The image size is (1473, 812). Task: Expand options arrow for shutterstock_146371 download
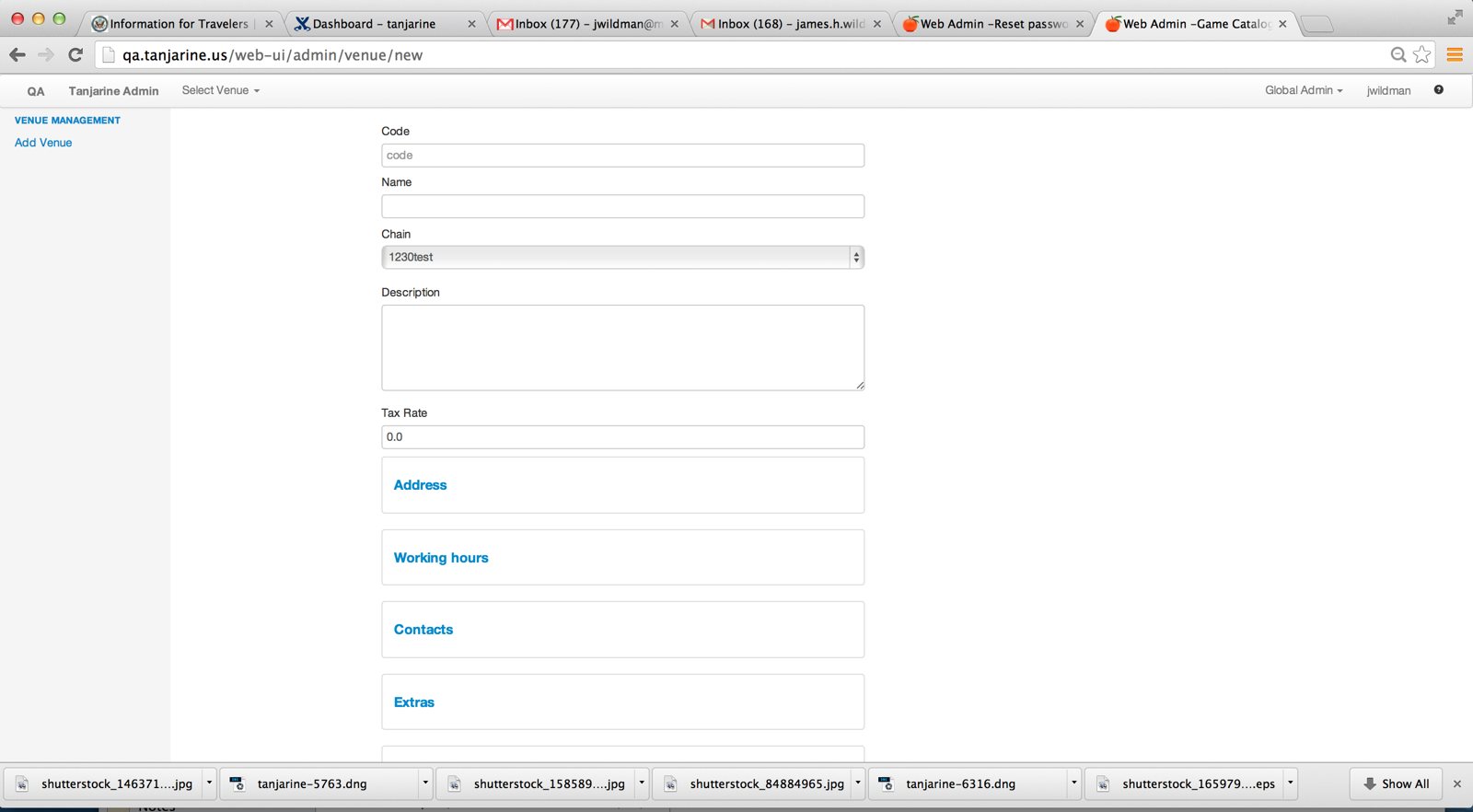tap(209, 784)
